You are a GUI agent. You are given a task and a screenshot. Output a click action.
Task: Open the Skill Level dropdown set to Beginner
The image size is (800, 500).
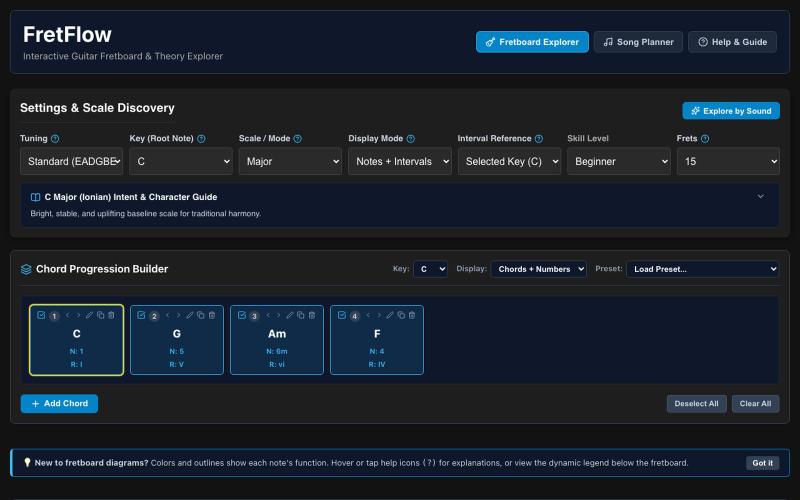click(619, 161)
